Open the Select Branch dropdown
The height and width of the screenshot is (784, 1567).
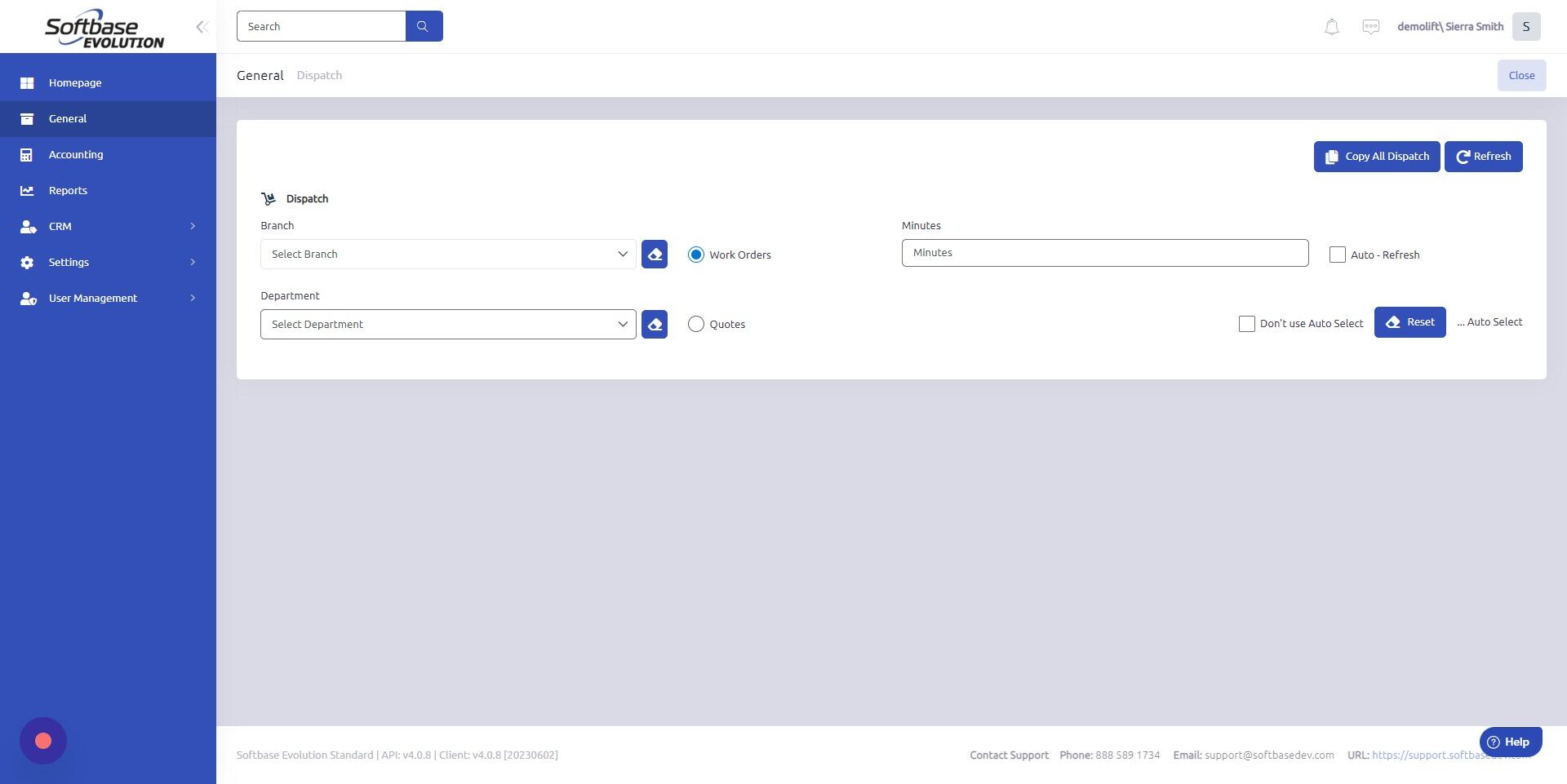[447, 254]
